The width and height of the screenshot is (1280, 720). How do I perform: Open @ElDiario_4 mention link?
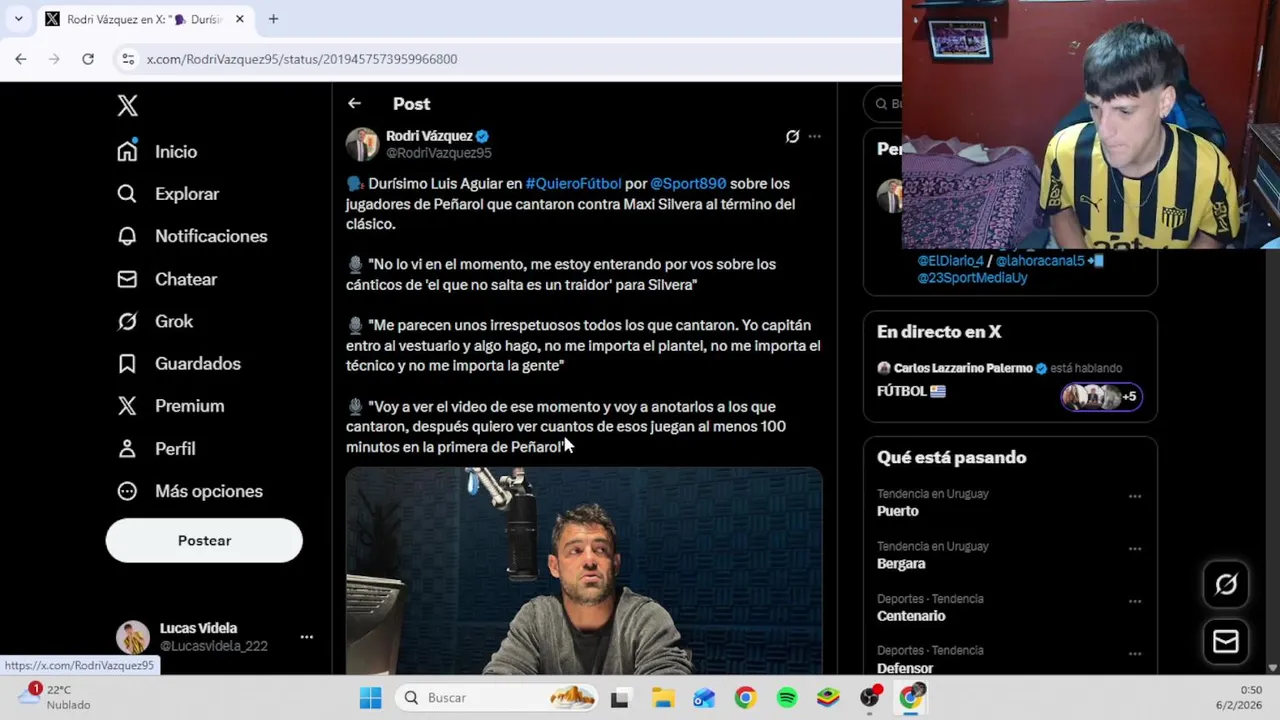(951, 260)
